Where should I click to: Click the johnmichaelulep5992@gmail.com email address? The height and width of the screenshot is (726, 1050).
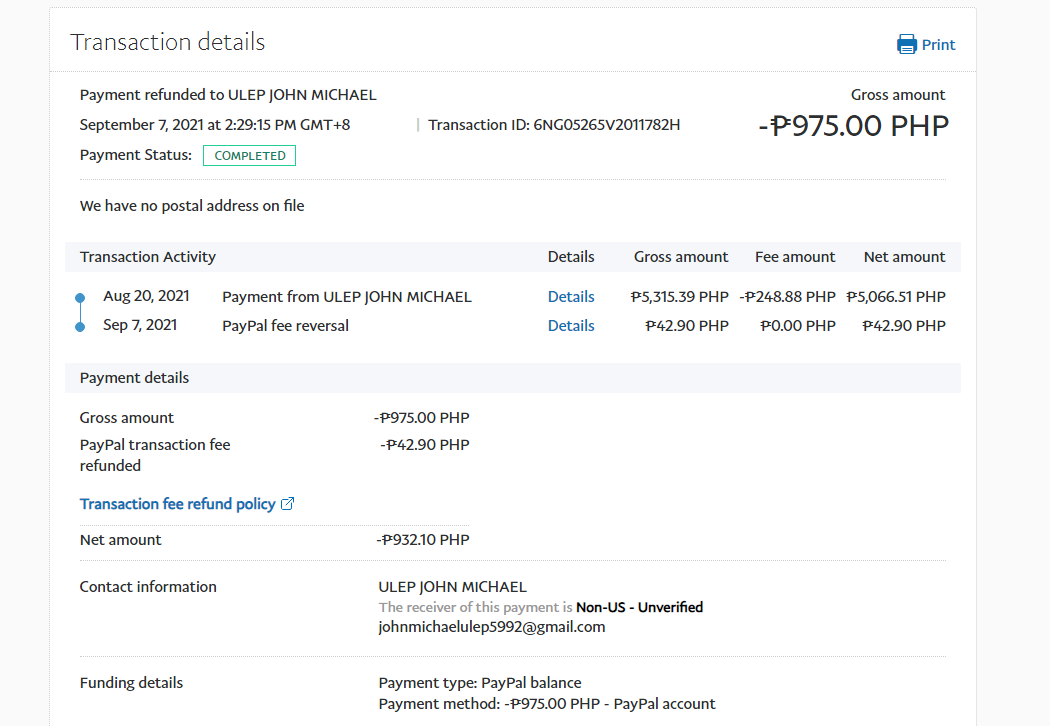(x=492, y=627)
